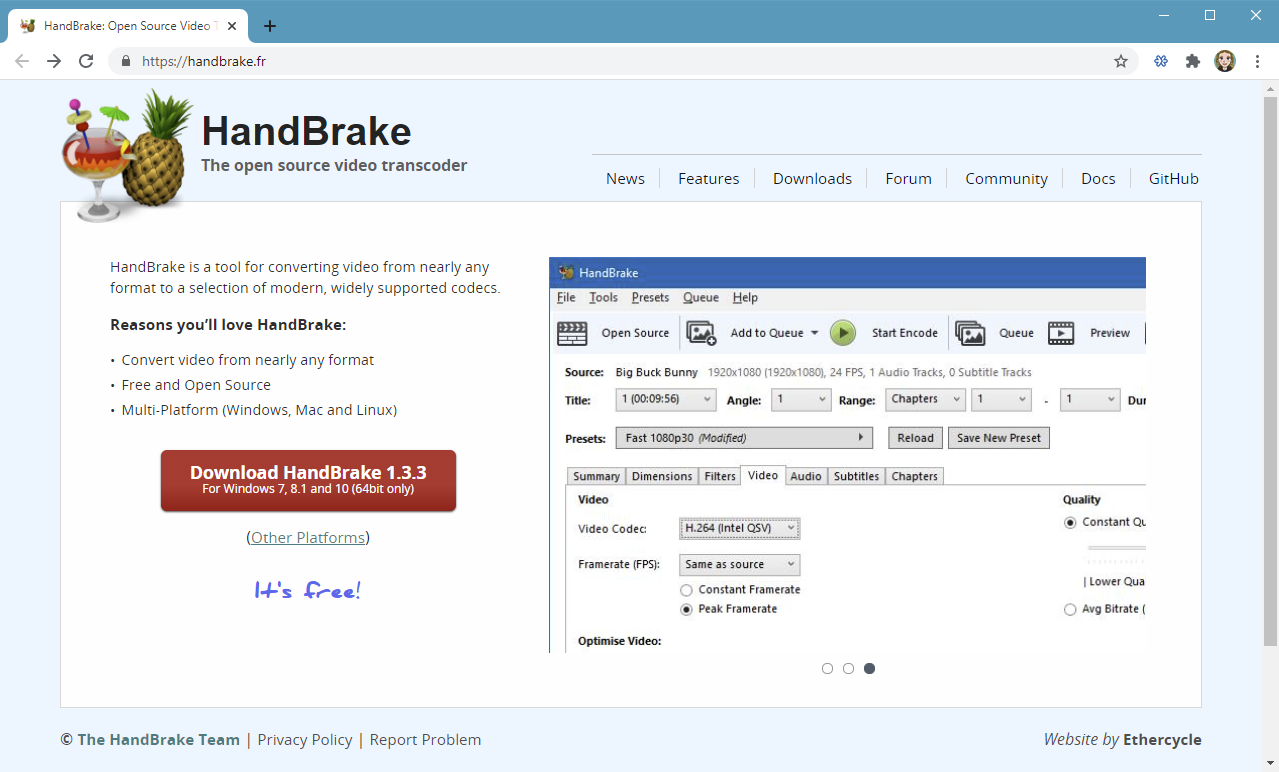Open the Presets menu

click(650, 298)
